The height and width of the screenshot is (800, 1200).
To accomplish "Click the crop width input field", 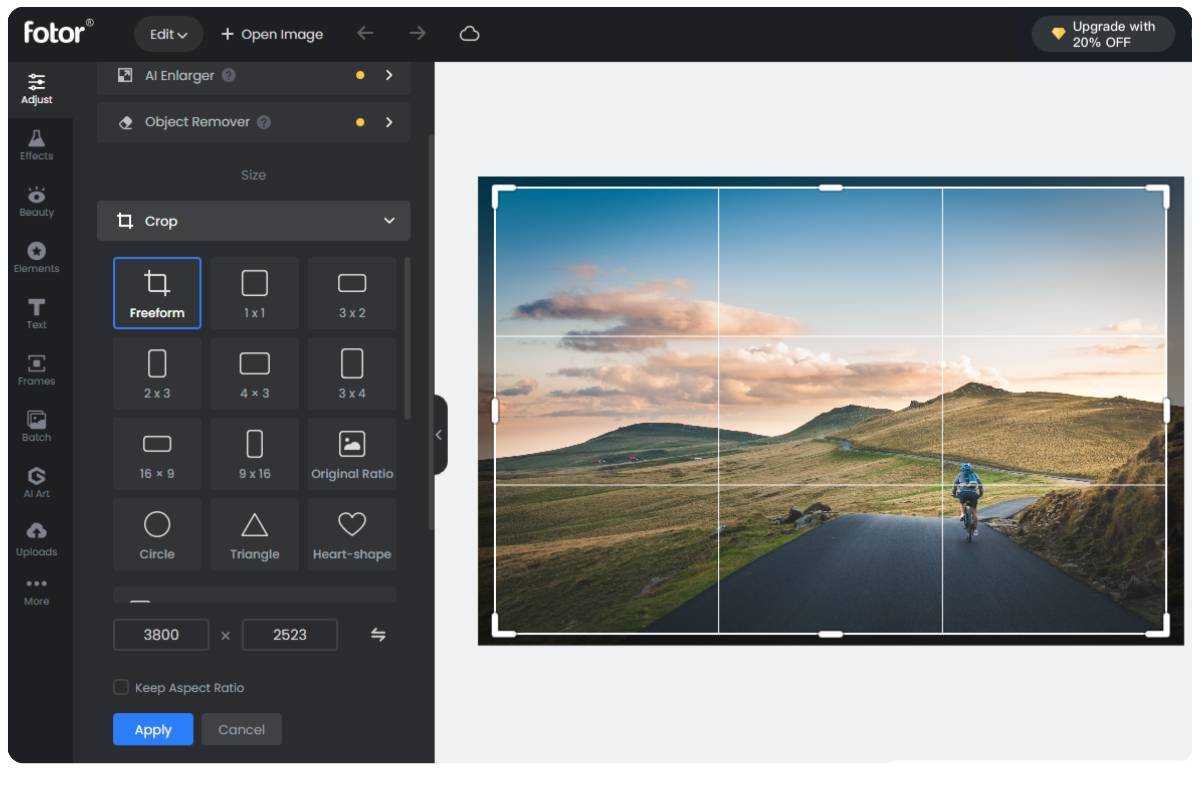I will (161, 635).
